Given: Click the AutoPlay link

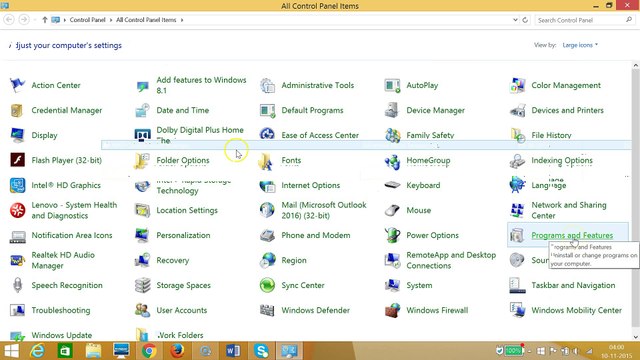Looking at the screenshot, I should (422, 85).
